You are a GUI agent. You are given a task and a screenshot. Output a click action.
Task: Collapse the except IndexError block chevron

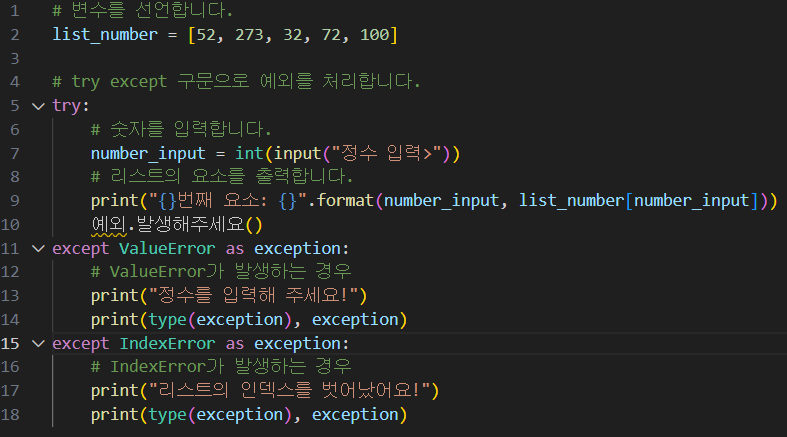(38, 344)
